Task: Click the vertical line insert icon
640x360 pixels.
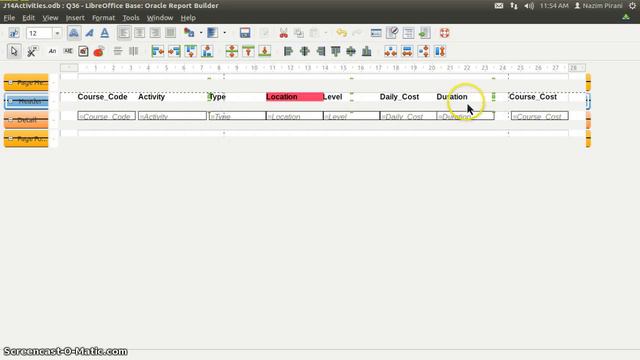Action: pos(133,51)
